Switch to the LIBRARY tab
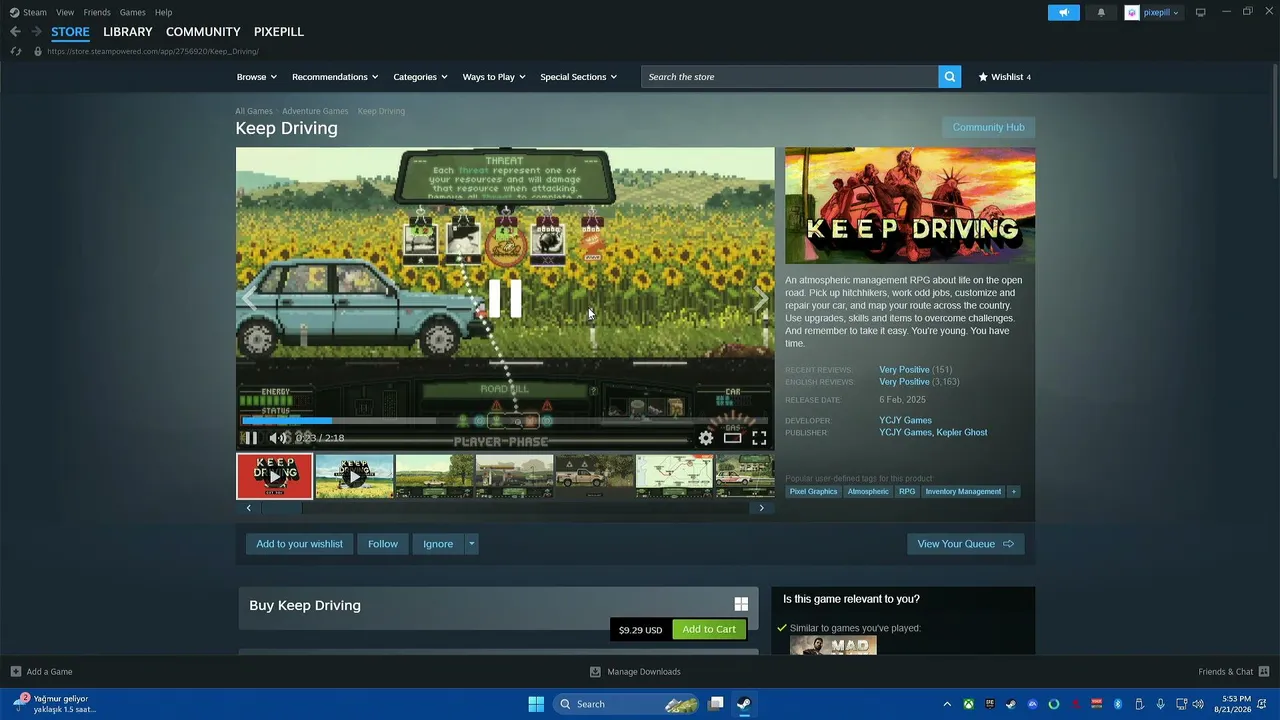Screen dimensions: 1280x720 tap(128, 32)
